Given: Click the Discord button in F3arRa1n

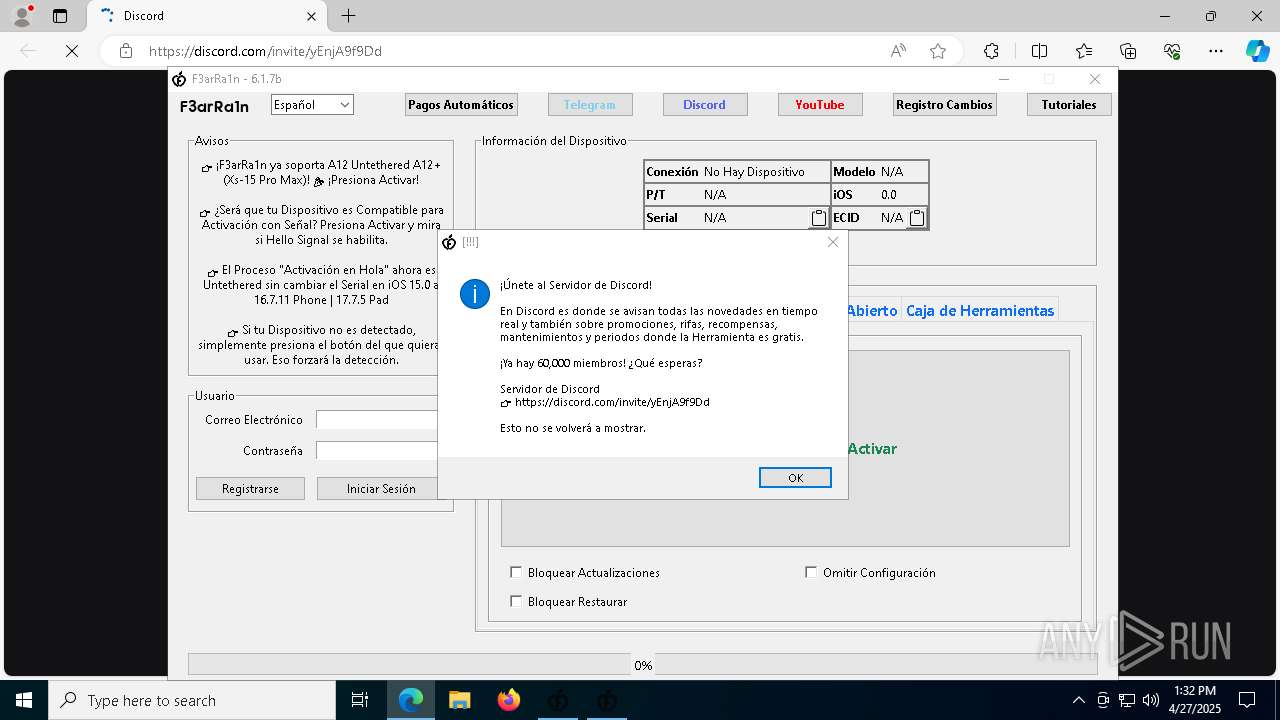Looking at the screenshot, I should [x=704, y=104].
